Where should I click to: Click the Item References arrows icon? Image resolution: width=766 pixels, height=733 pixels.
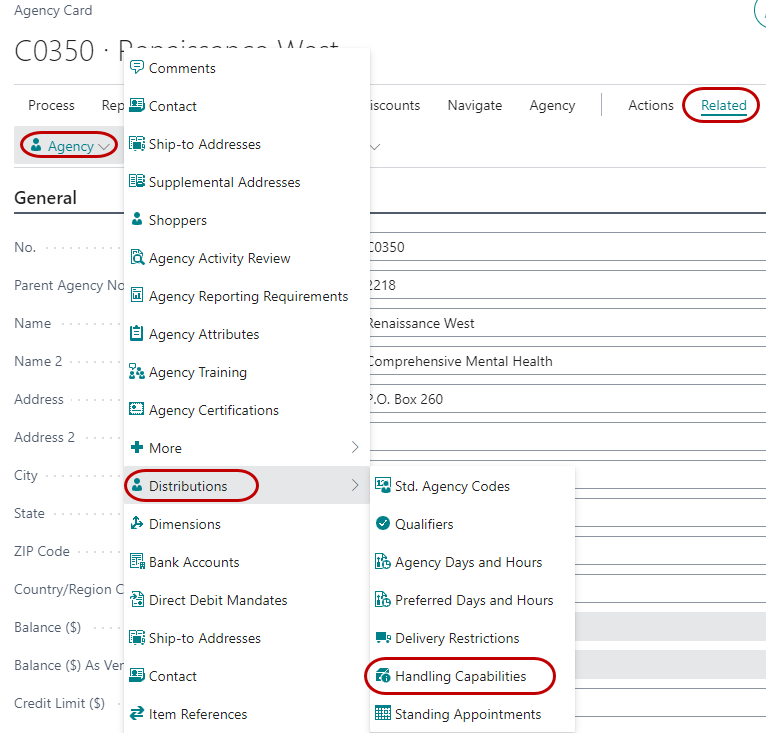tap(137, 714)
